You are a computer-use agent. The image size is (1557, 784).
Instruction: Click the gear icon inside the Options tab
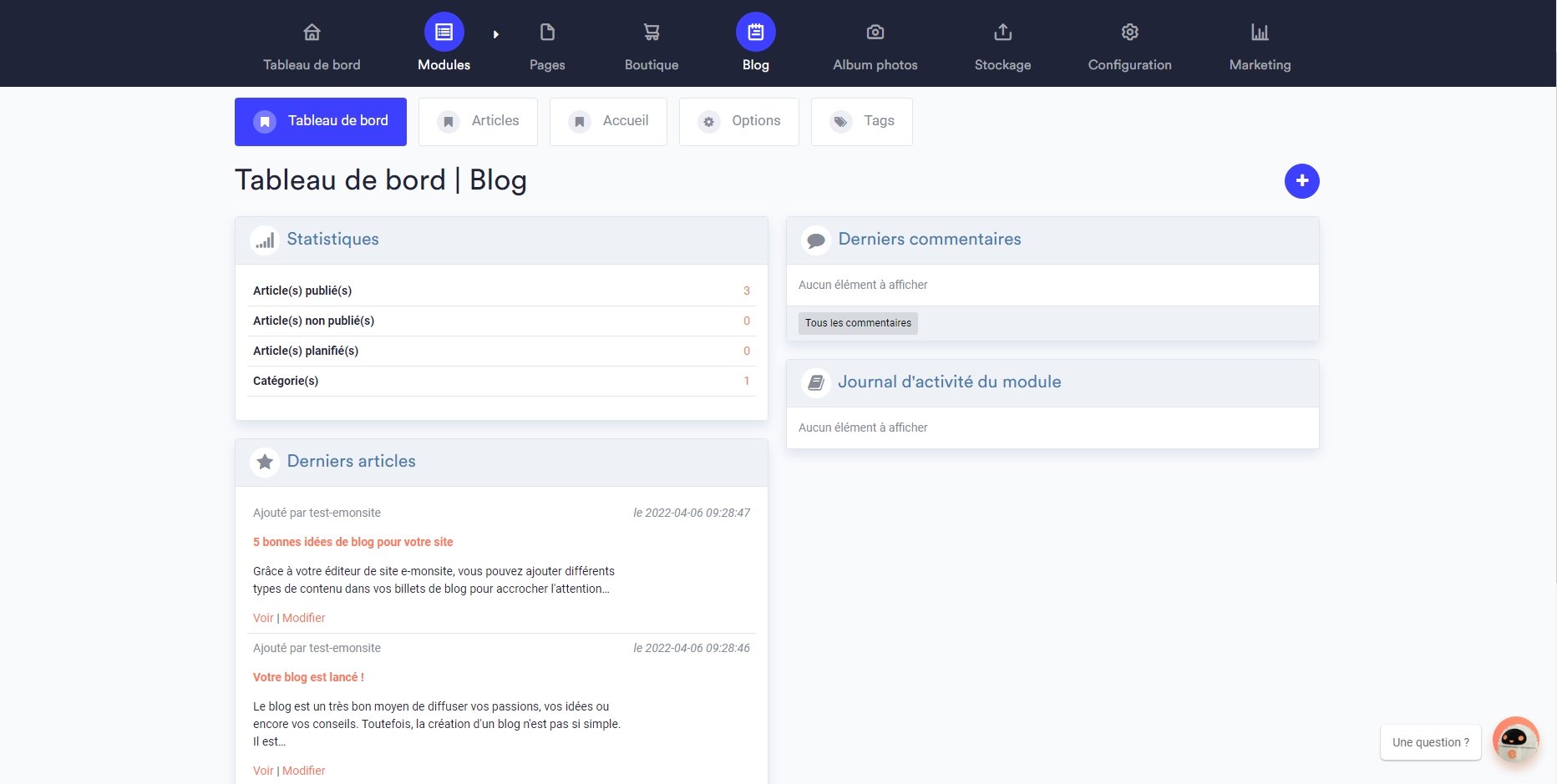click(709, 121)
